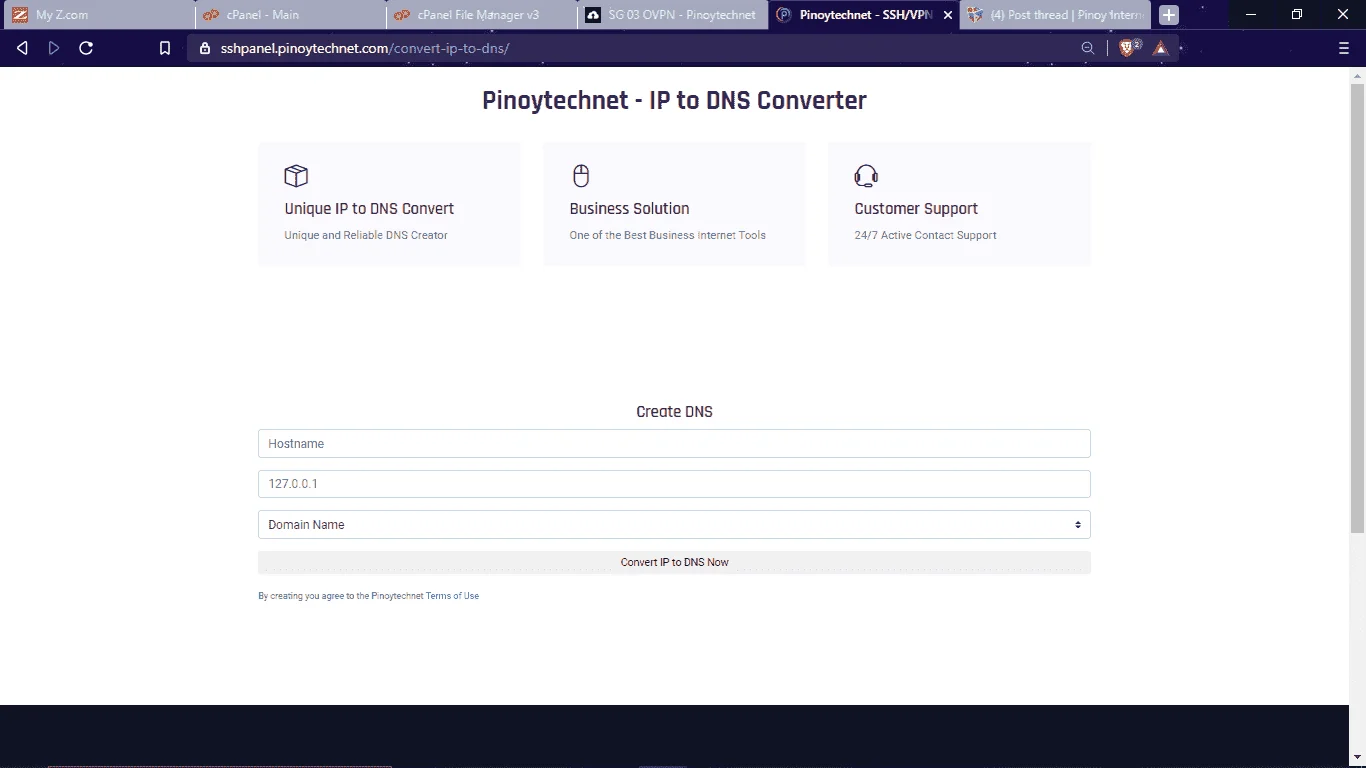Image resolution: width=1366 pixels, height=768 pixels.
Task: Click the Create DNS form heading
Action: pyautogui.click(x=674, y=412)
